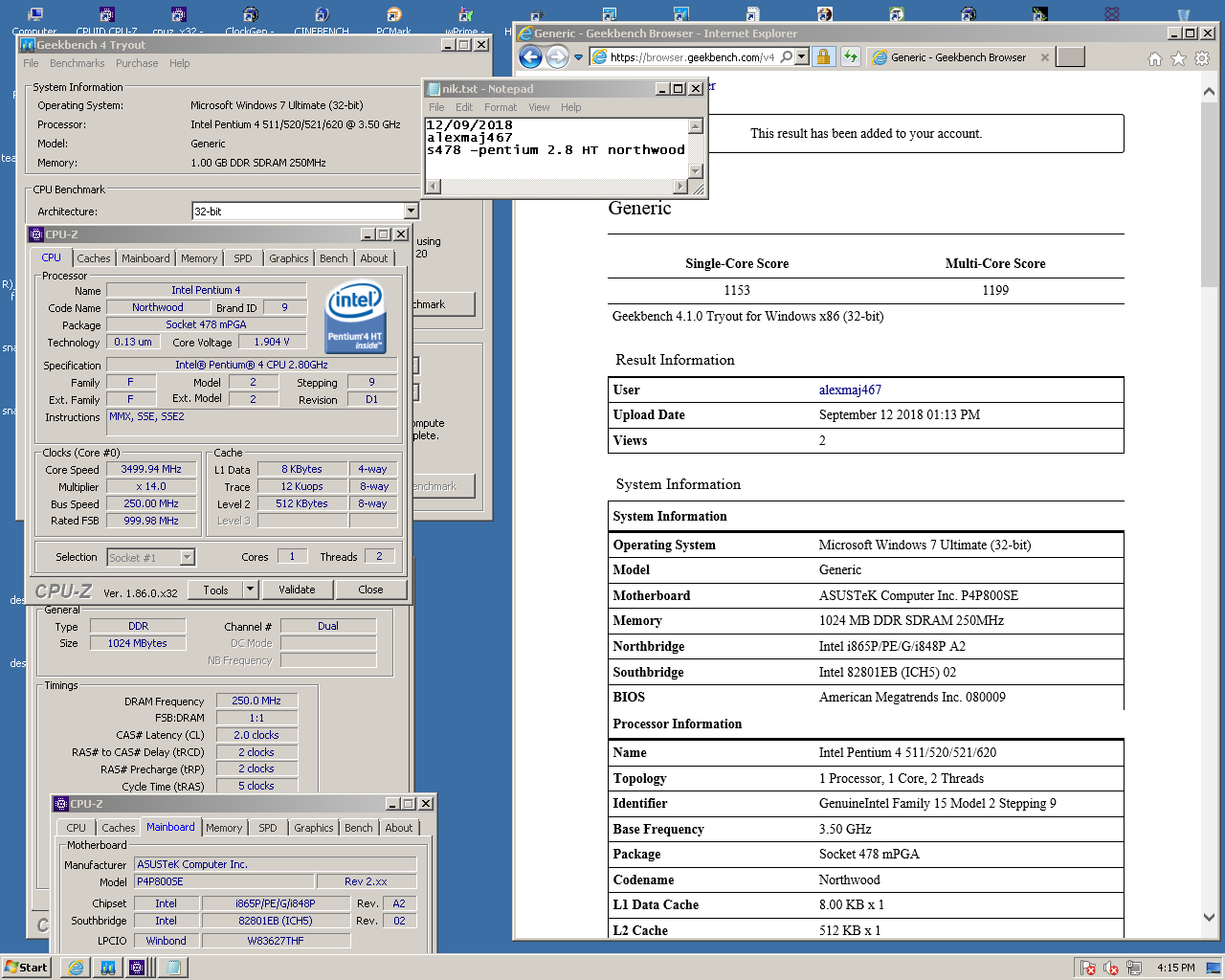Viewport: 1225px width, 980px height.
Task: Open the PCMark desktop shortcut
Action: [393, 21]
